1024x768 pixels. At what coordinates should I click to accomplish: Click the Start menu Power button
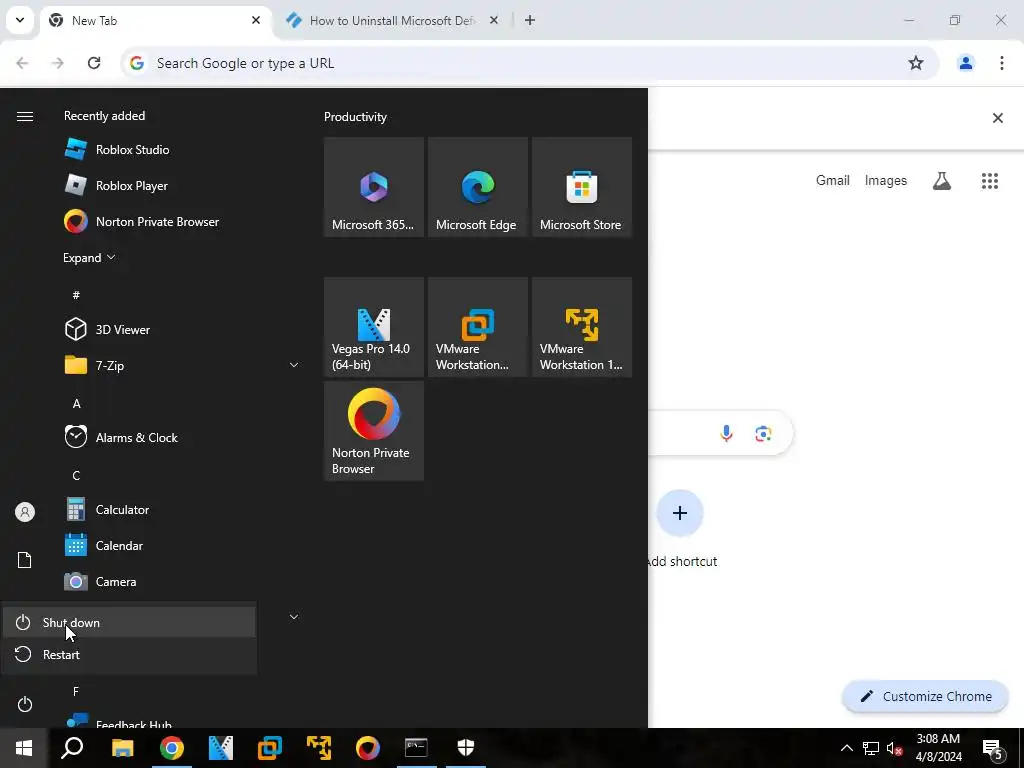tap(25, 704)
